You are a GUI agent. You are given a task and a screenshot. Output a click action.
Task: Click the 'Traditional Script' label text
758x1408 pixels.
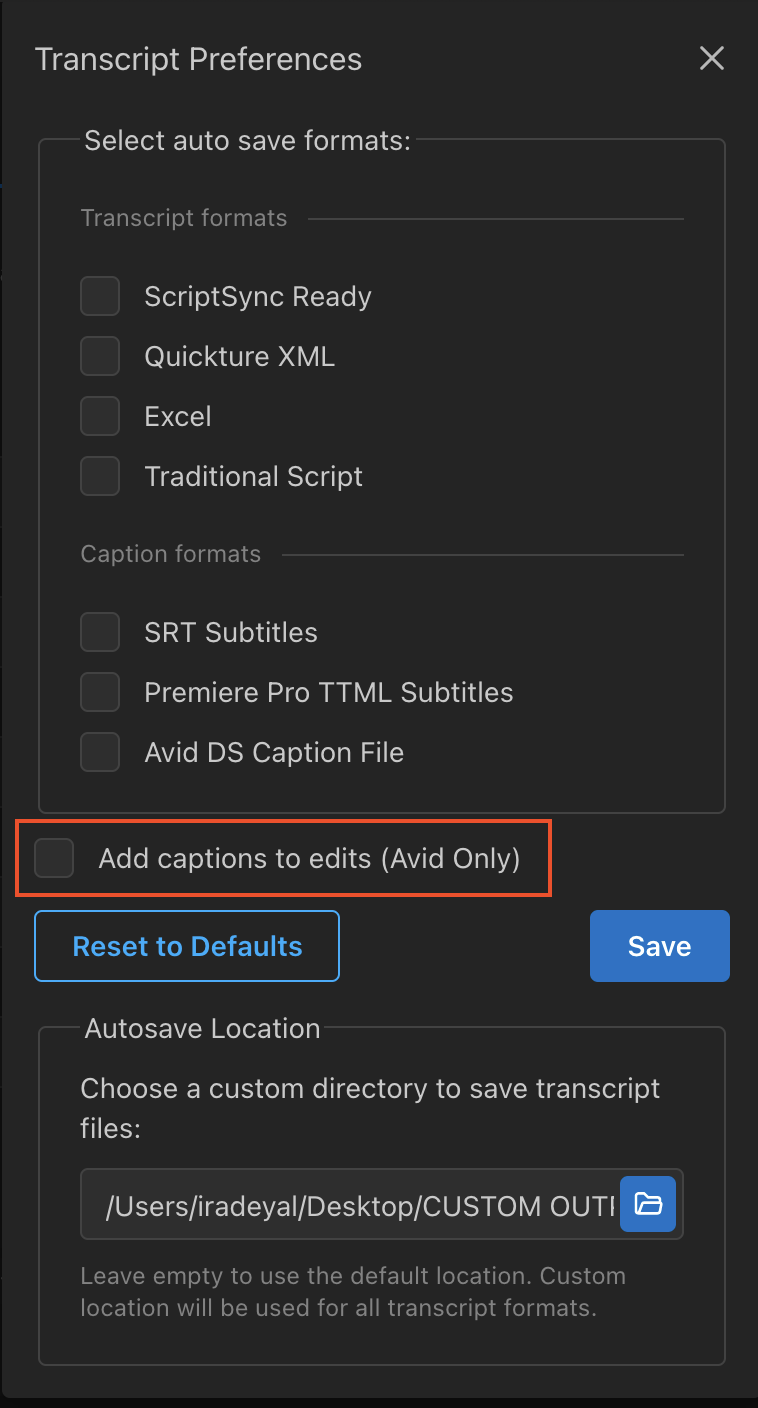coord(253,476)
